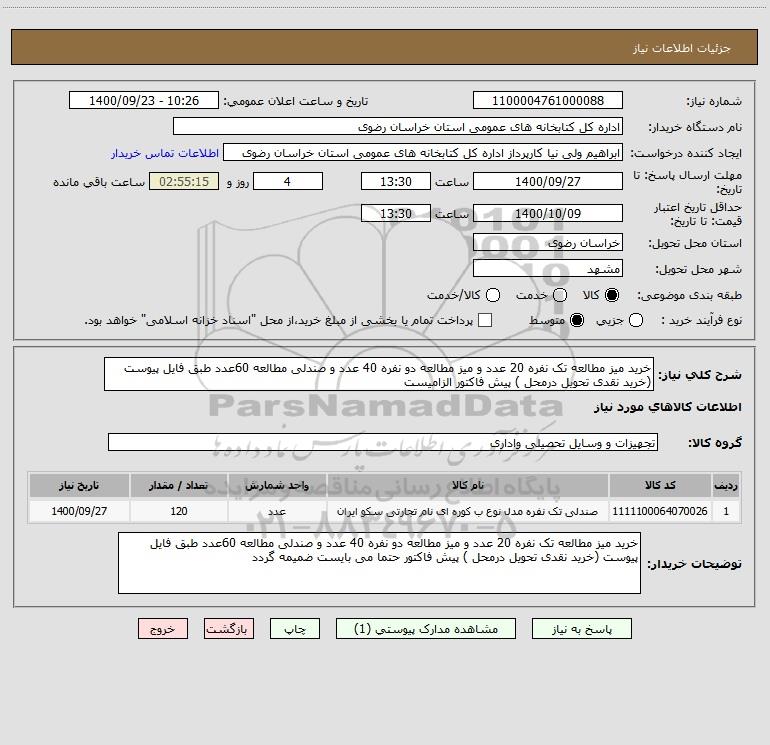This screenshot has width=770, height=745.
Task: Click the price validity time 13:30 field
Action: point(396,213)
